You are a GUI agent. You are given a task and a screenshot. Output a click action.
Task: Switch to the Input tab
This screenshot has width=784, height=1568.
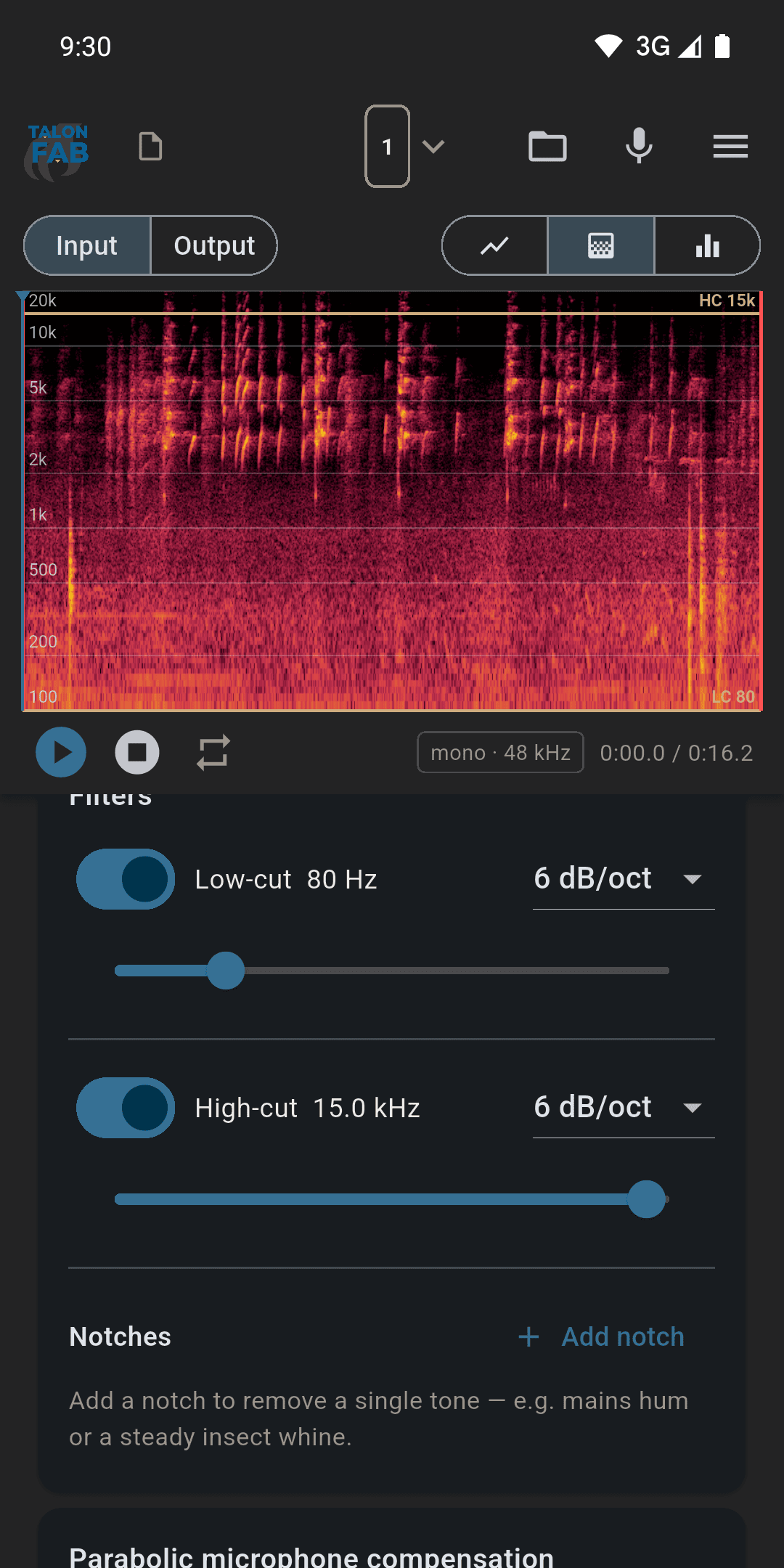(x=87, y=245)
